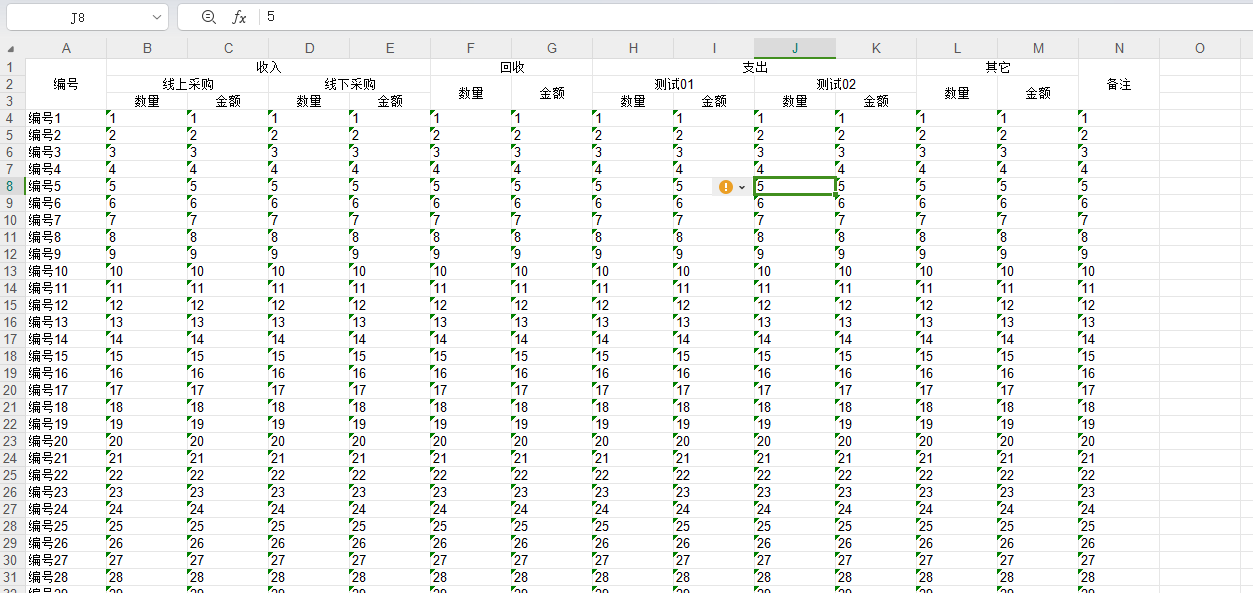Click the select-all corner triangle
The width and height of the screenshot is (1253, 593).
11,48
